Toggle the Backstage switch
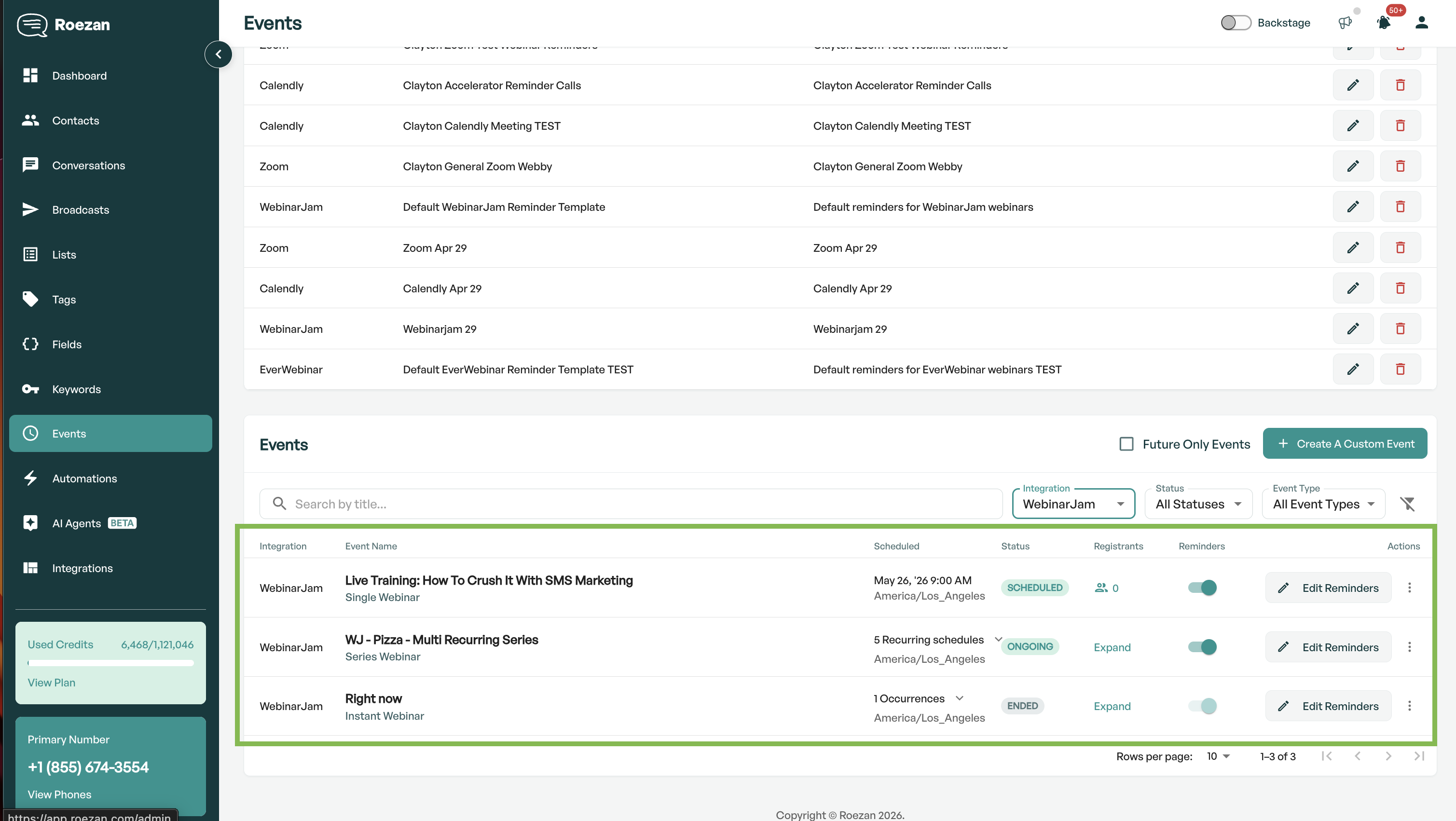 coord(1236,23)
